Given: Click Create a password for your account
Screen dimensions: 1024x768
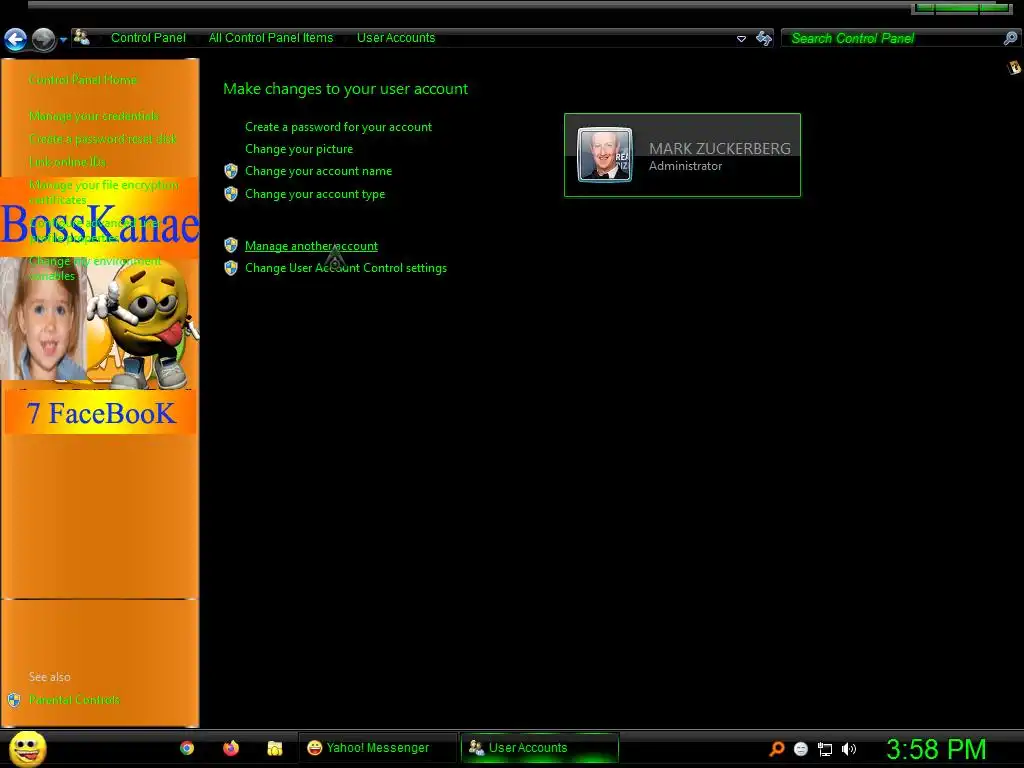Looking at the screenshot, I should [x=338, y=127].
